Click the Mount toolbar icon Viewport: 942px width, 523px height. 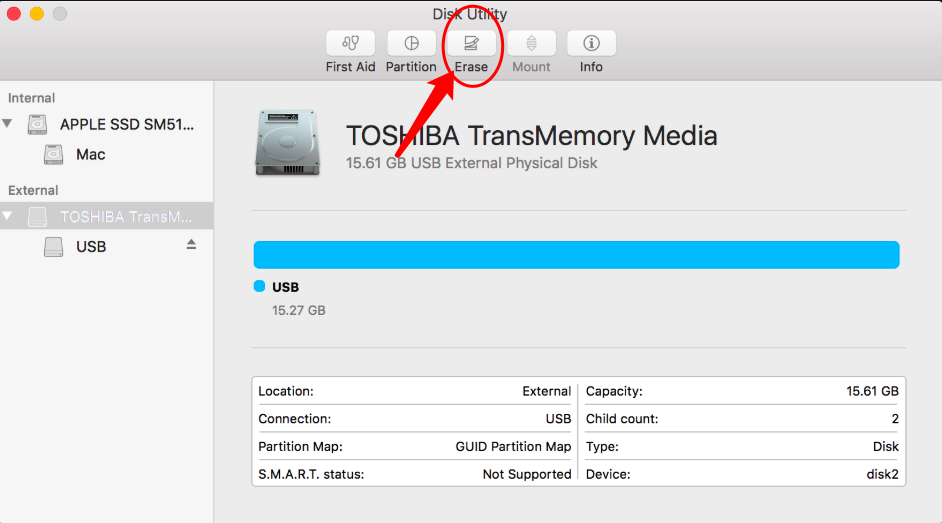(531, 44)
